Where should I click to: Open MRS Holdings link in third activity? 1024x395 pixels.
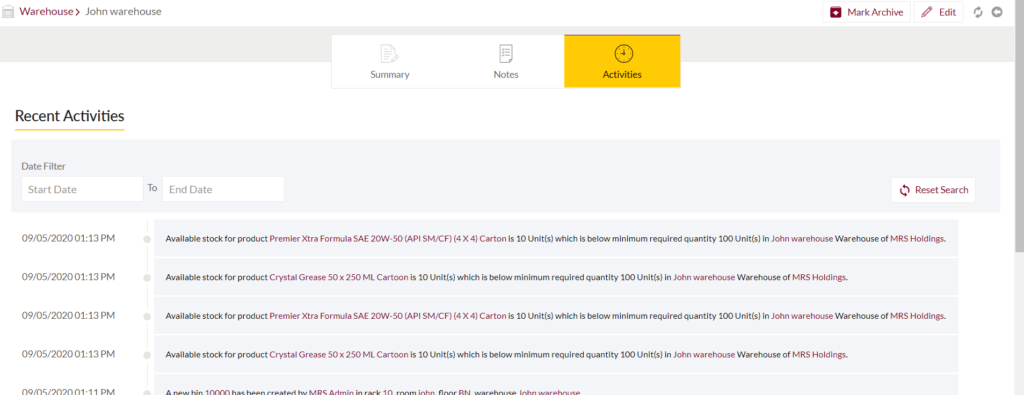tap(917, 316)
